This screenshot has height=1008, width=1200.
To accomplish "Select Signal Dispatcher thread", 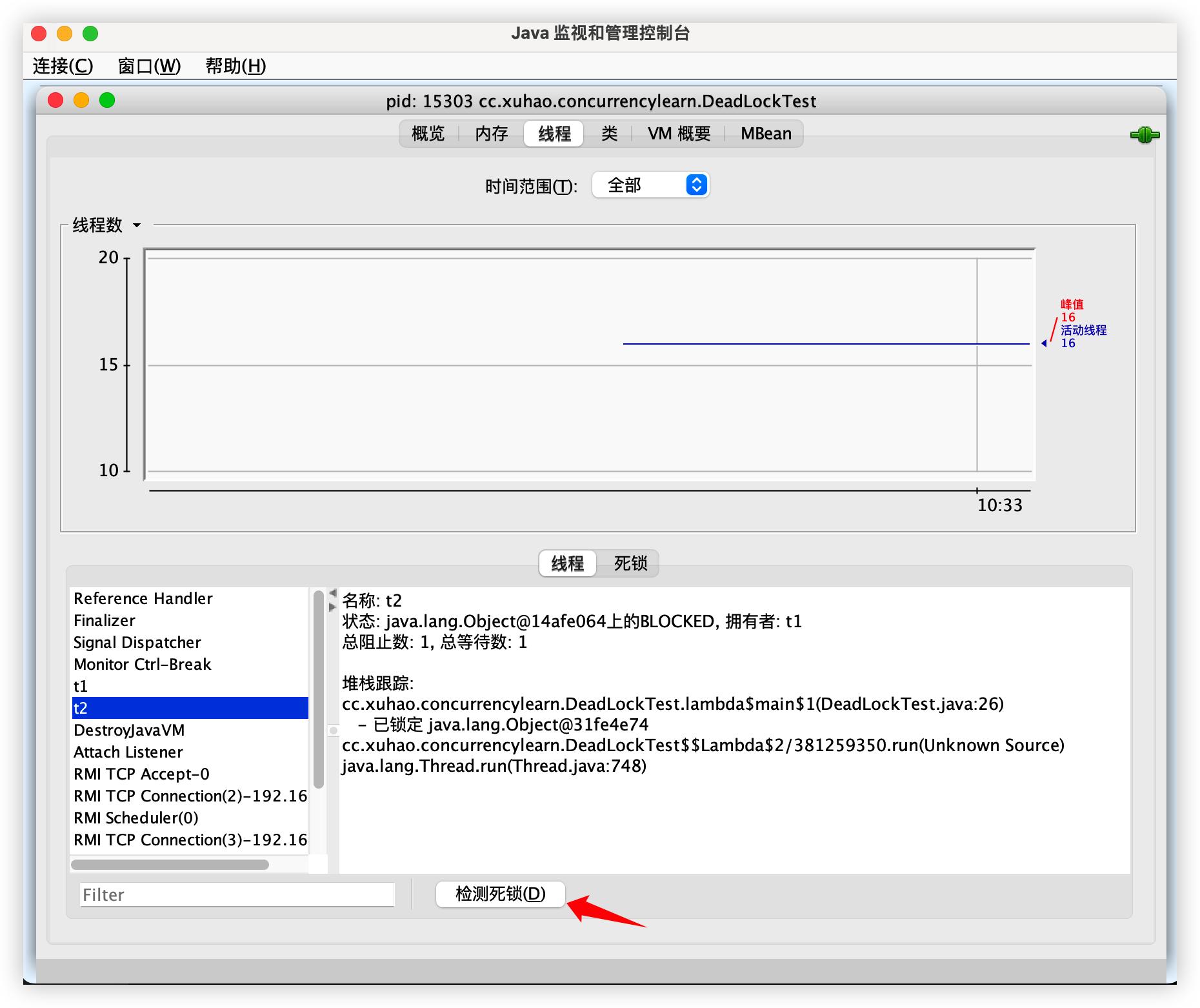I will [x=190, y=642].
